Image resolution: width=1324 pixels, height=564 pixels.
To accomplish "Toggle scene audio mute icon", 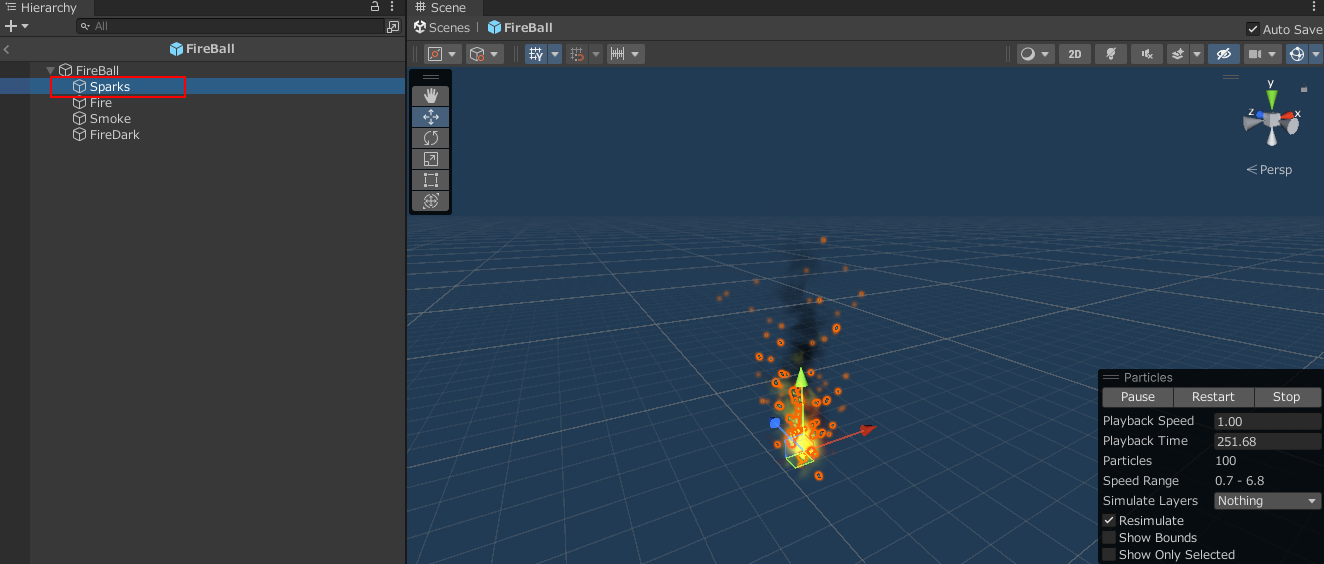I will [x=1147, y=54].
